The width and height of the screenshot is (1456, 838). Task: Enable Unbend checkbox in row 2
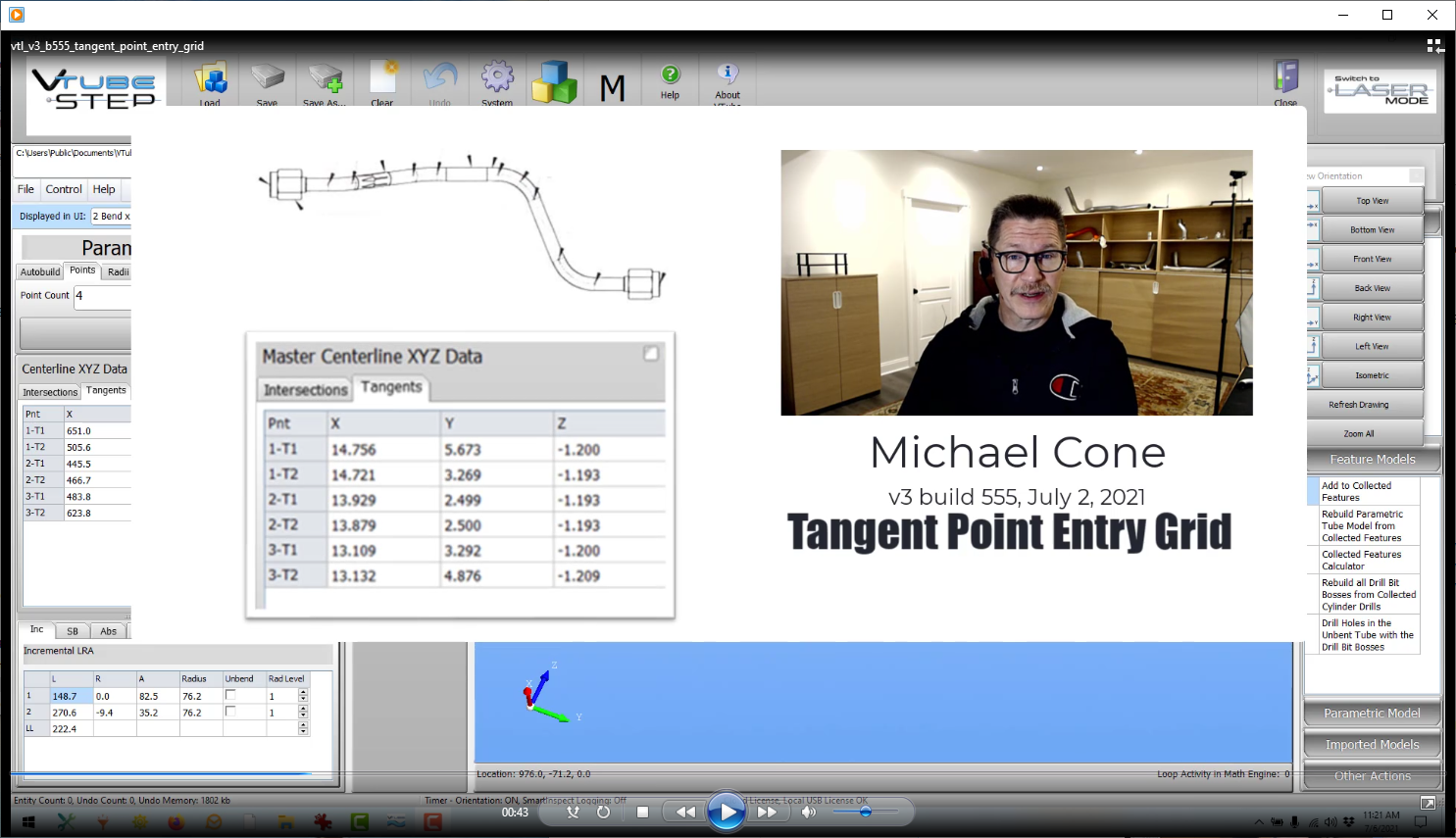[230, 712]
